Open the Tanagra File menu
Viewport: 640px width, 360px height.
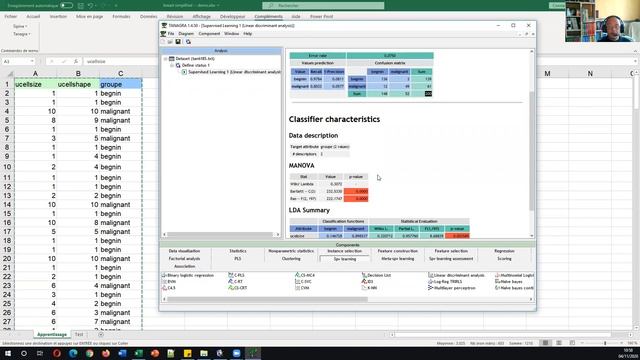point(171,34)
